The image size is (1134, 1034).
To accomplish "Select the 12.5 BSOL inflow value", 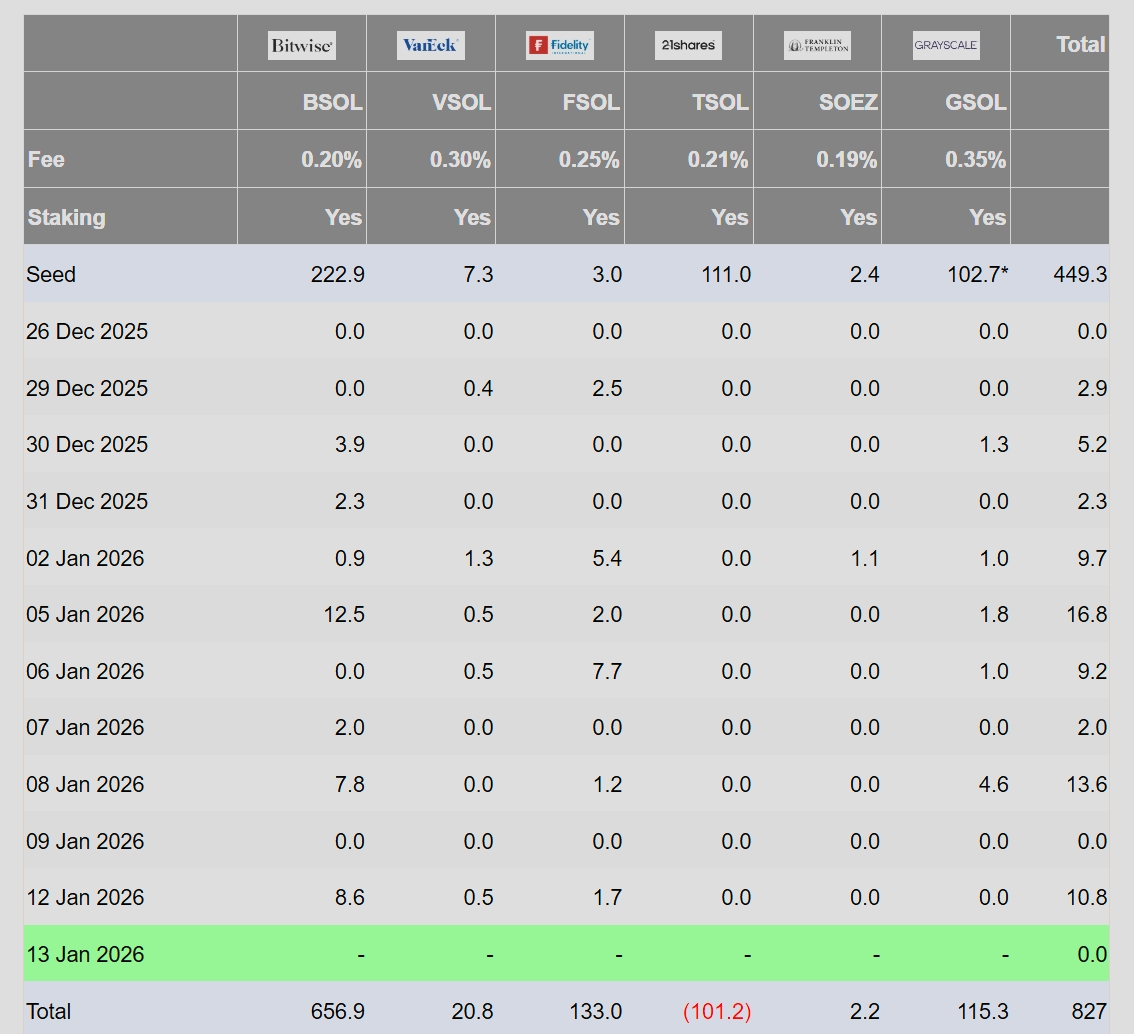I will (344, 615).
